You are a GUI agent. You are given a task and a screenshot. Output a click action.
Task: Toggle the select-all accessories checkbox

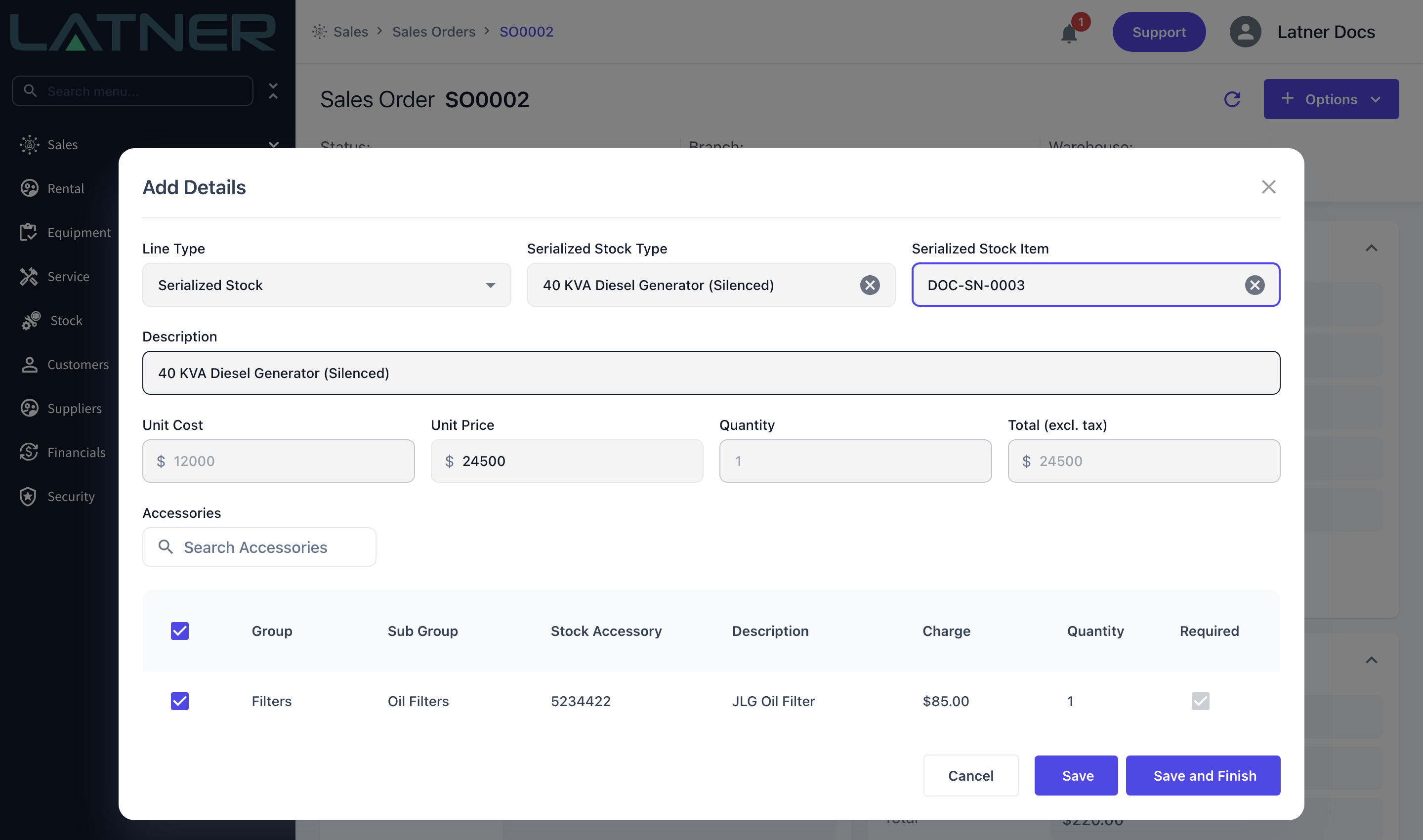click(180, 630)
